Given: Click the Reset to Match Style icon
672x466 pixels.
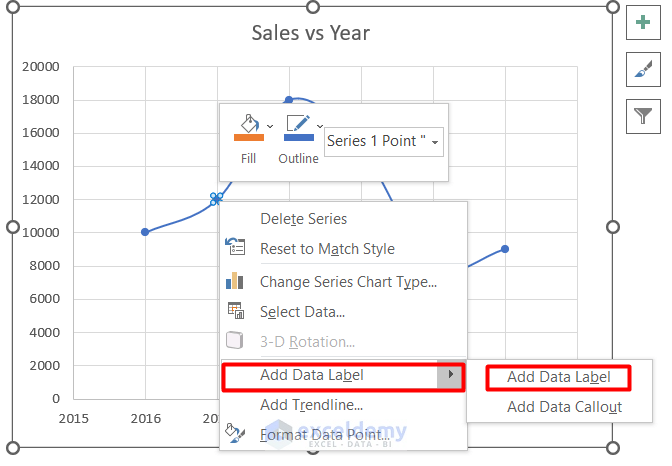Looking at the screenshot, I should pyautogui.click(x=236, y=249).
